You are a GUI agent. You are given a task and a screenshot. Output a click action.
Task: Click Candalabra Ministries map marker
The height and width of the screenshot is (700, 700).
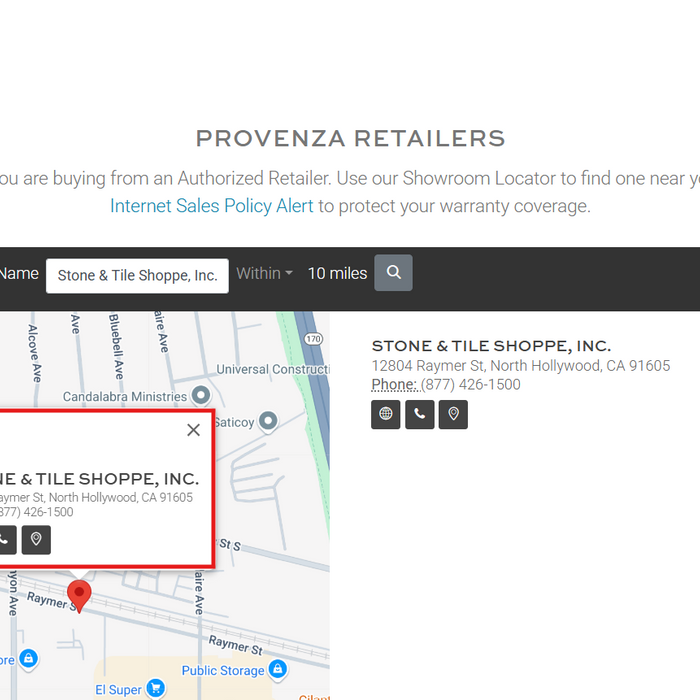pos(201,396)
